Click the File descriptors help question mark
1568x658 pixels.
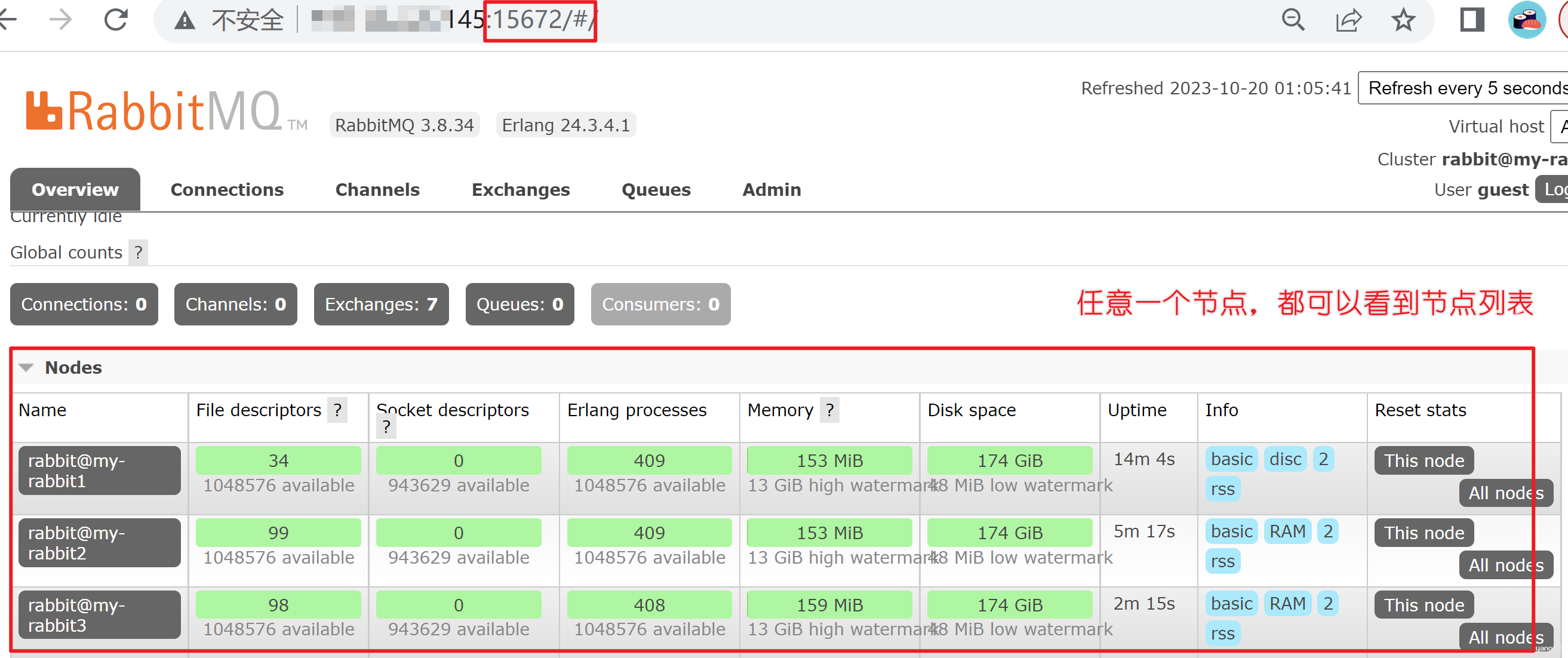click(x=337, y=410)
